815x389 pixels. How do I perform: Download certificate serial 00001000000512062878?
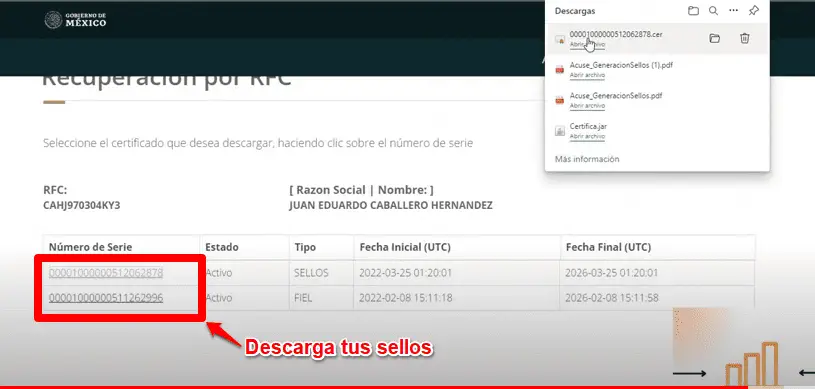tap(106, 273)
